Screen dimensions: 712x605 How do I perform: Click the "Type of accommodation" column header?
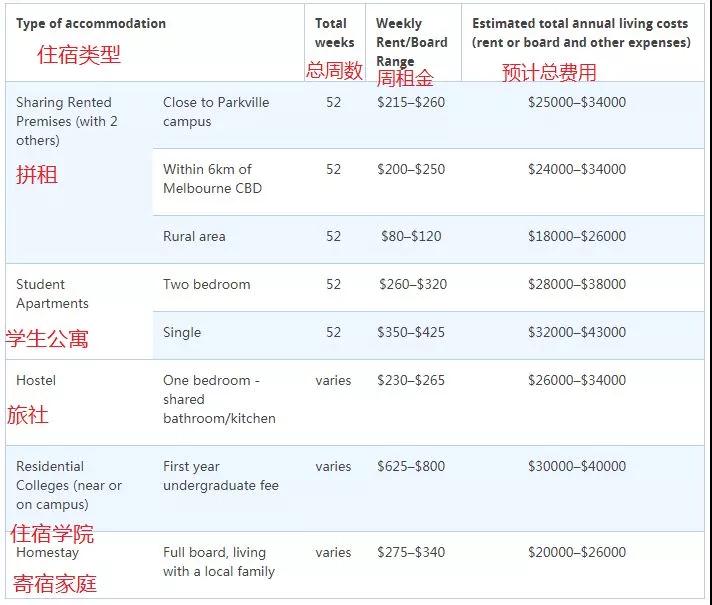[x=91, y=23]
